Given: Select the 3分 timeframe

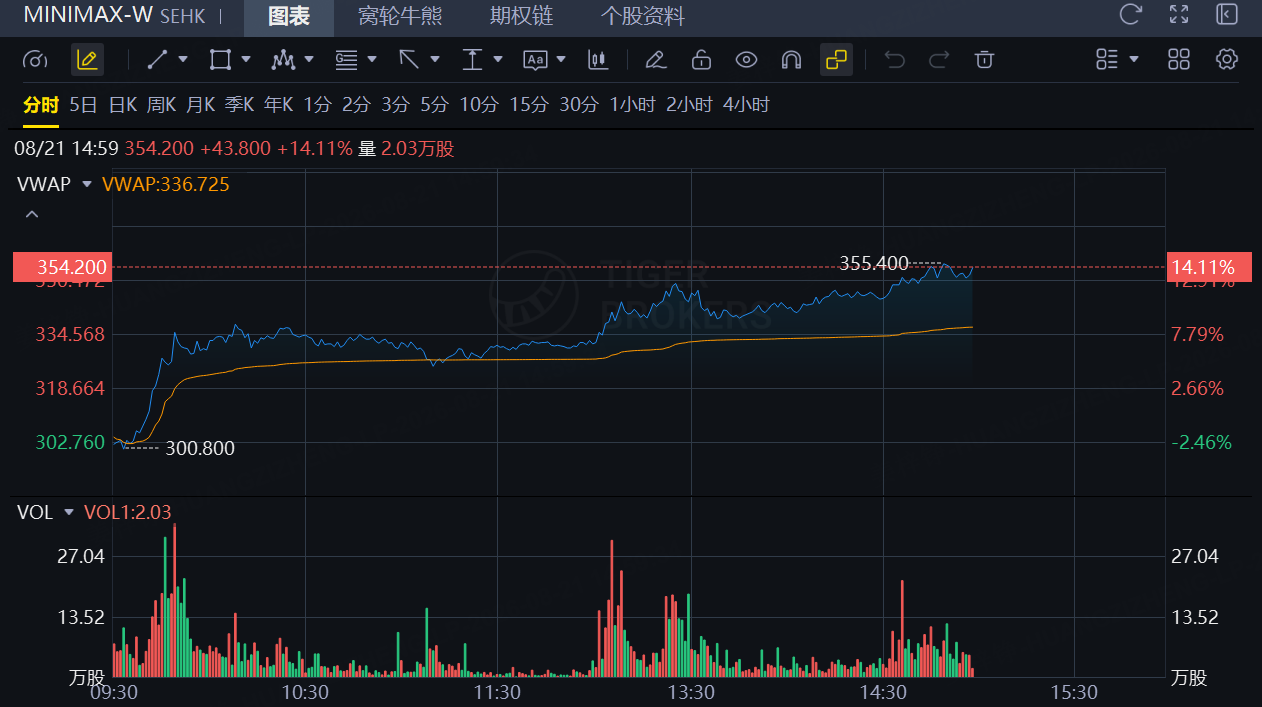Looking at the screenshot, I should (x=395, y=105).
